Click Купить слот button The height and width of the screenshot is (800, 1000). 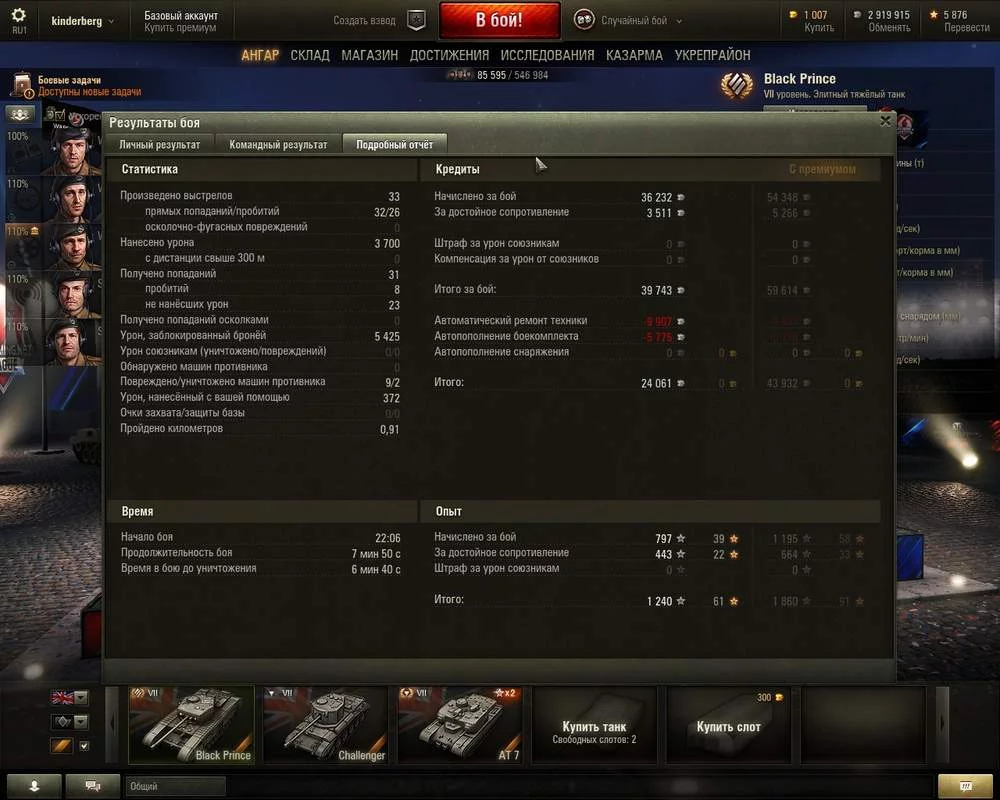pos(728,725)
